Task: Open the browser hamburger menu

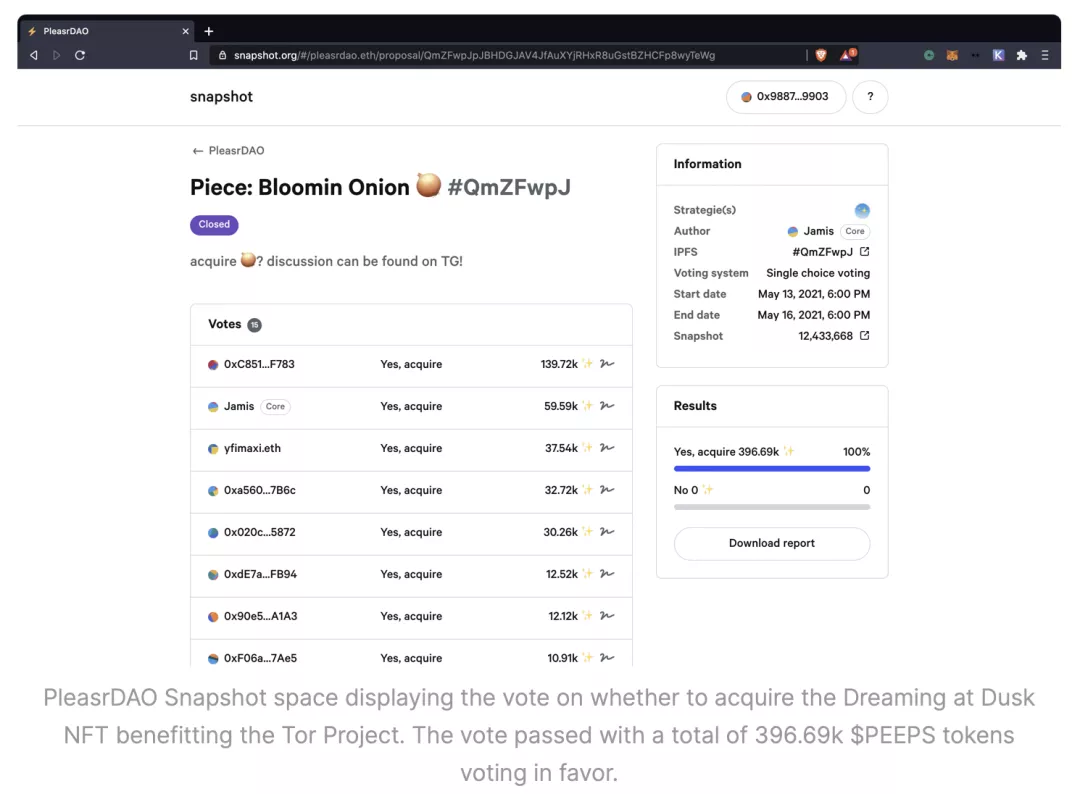Action: [x=1045, y=55]
